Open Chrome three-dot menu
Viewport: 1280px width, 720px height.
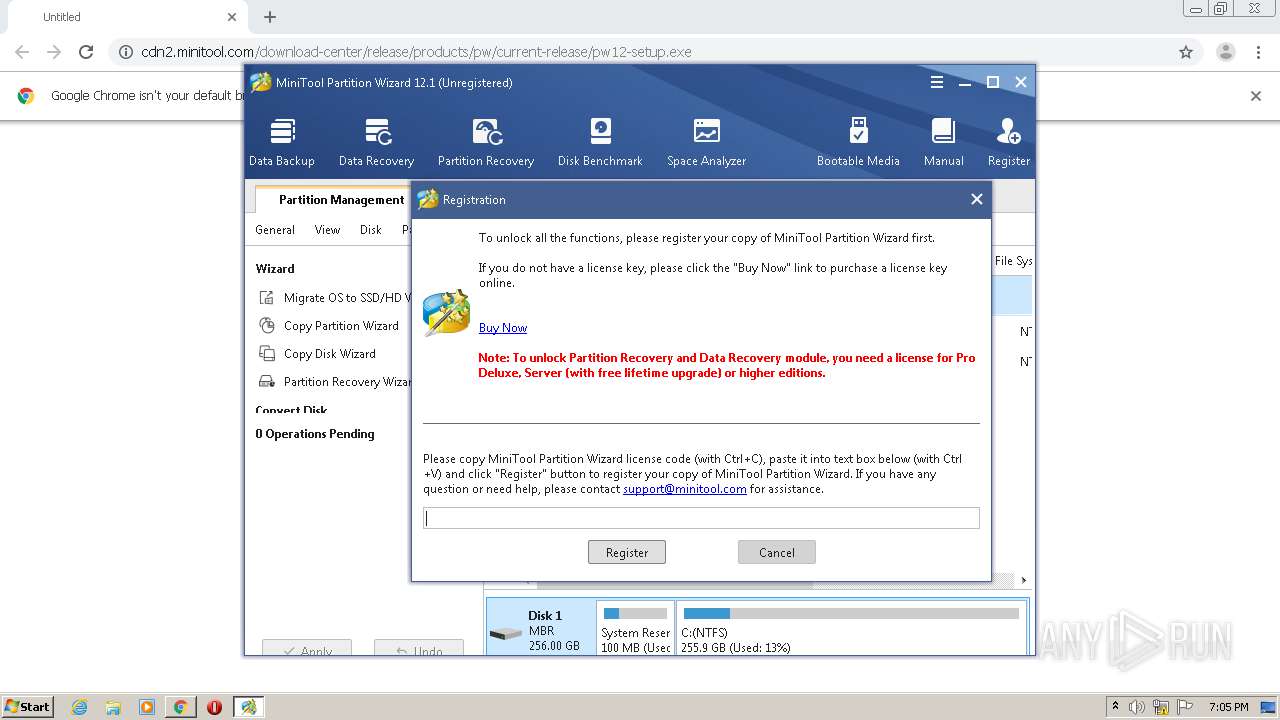1258,52
